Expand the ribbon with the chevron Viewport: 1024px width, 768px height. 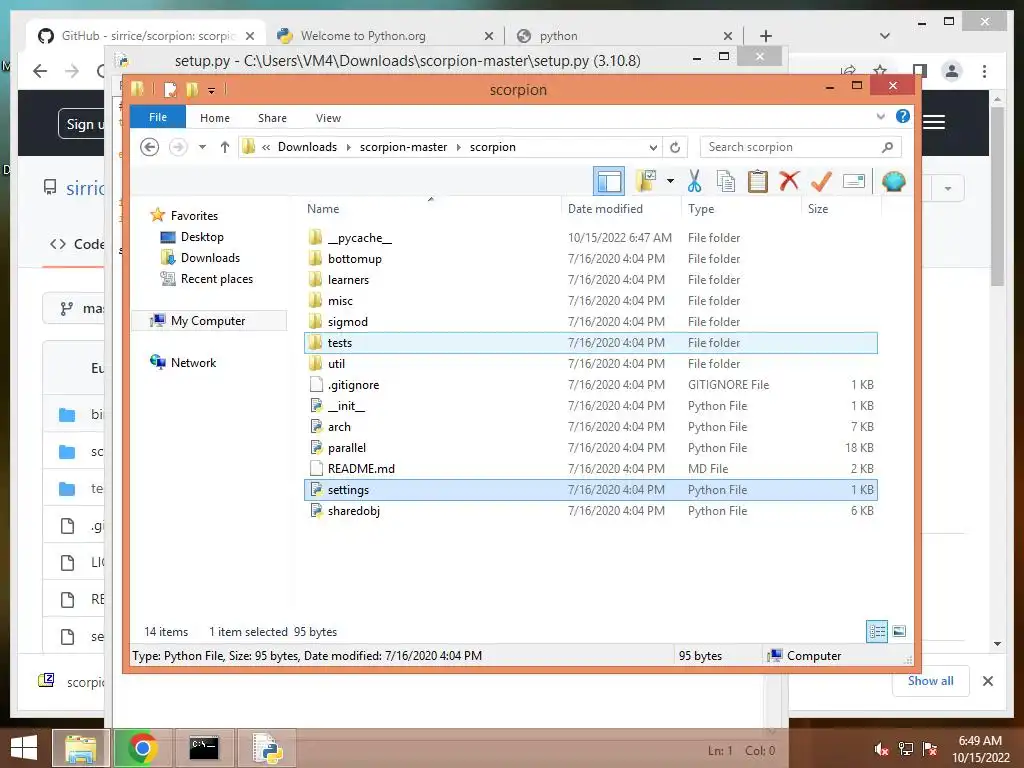click(880, 117)
